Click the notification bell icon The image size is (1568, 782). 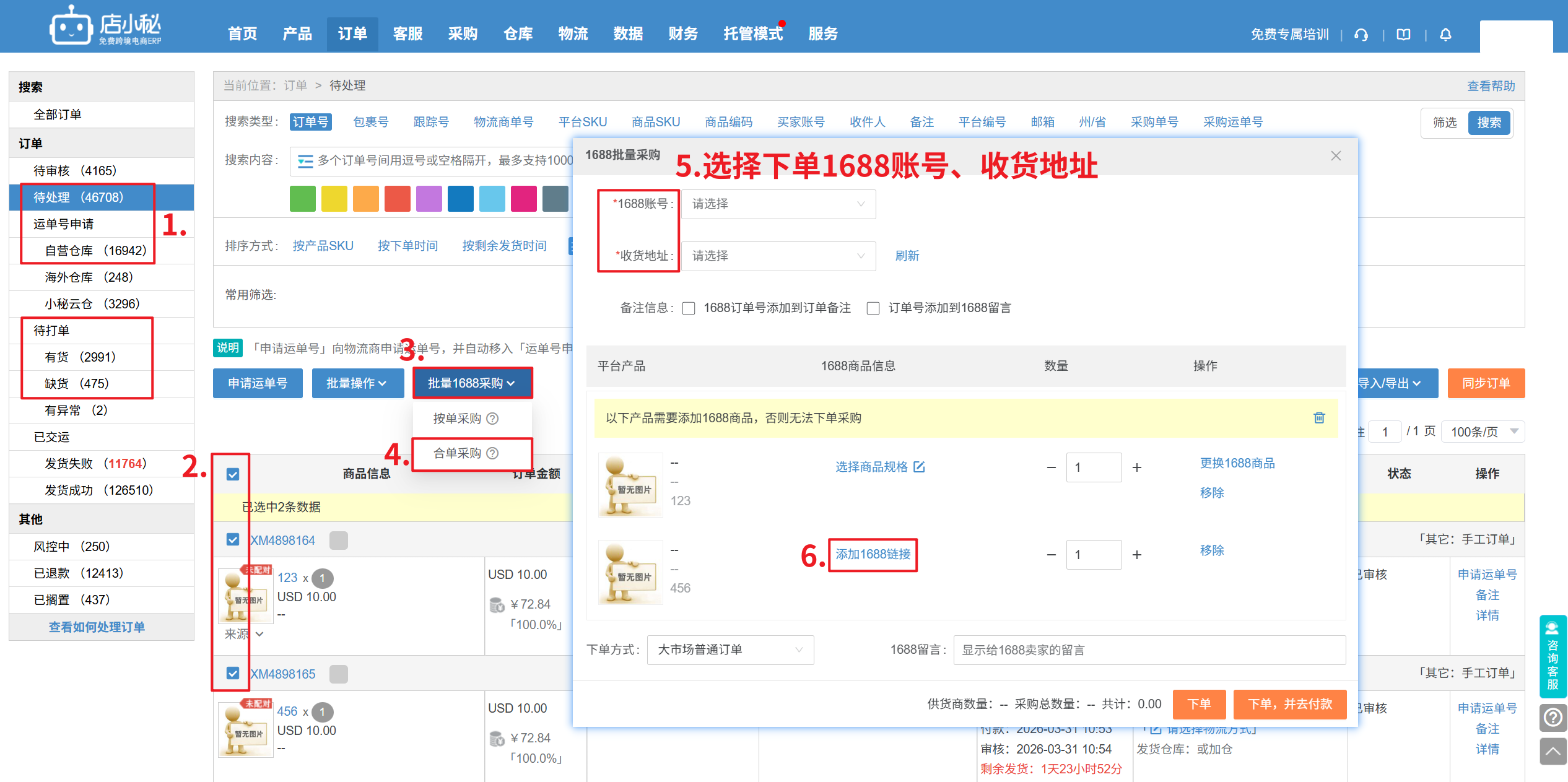click(1445, 35)
